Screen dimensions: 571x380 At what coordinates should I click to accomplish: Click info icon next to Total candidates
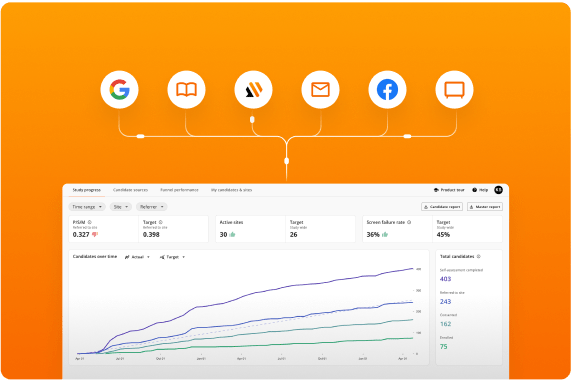click(x=479, y=257)
